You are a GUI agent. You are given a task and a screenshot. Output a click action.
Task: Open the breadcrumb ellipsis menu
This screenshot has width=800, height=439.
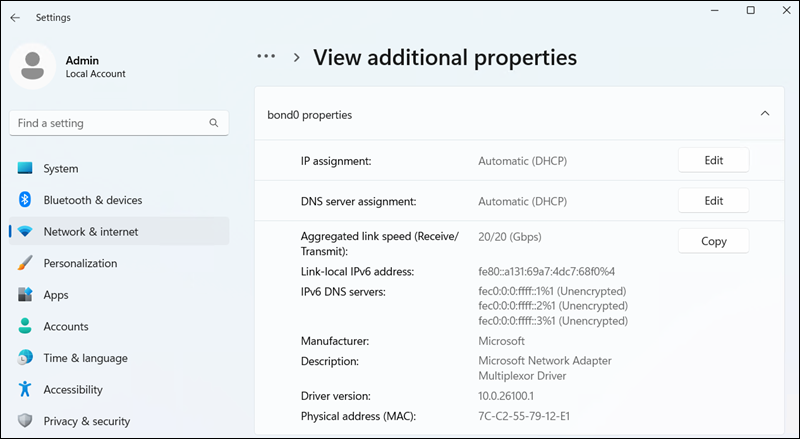pos(266,56)
